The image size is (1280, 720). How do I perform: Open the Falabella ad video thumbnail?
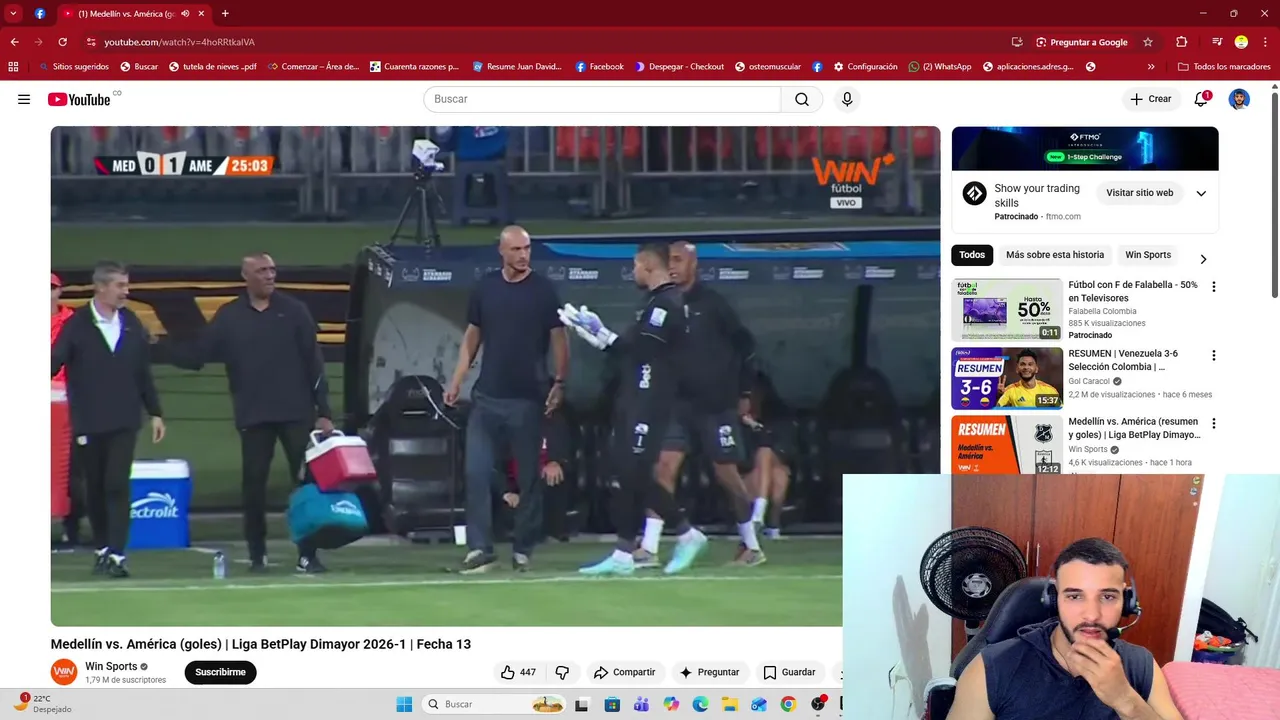point(1007,310)
